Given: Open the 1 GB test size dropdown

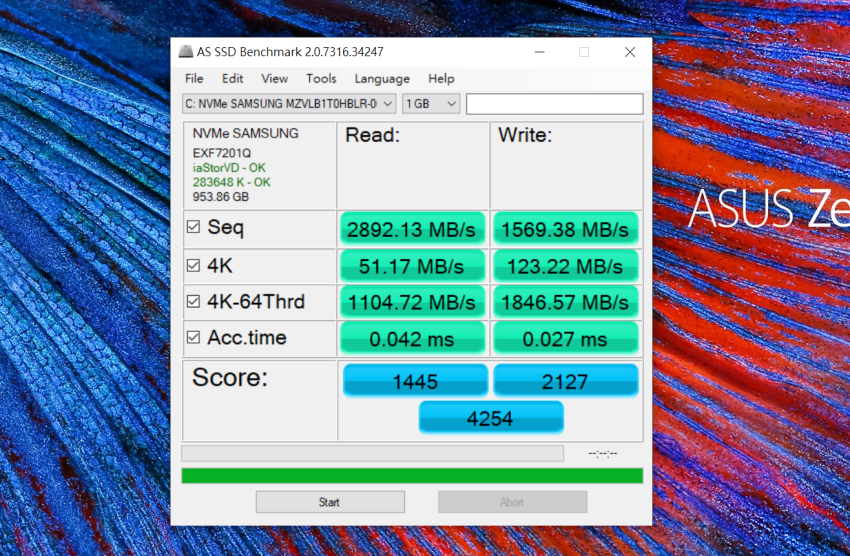Looking at the screenshot, I should 431,104.
